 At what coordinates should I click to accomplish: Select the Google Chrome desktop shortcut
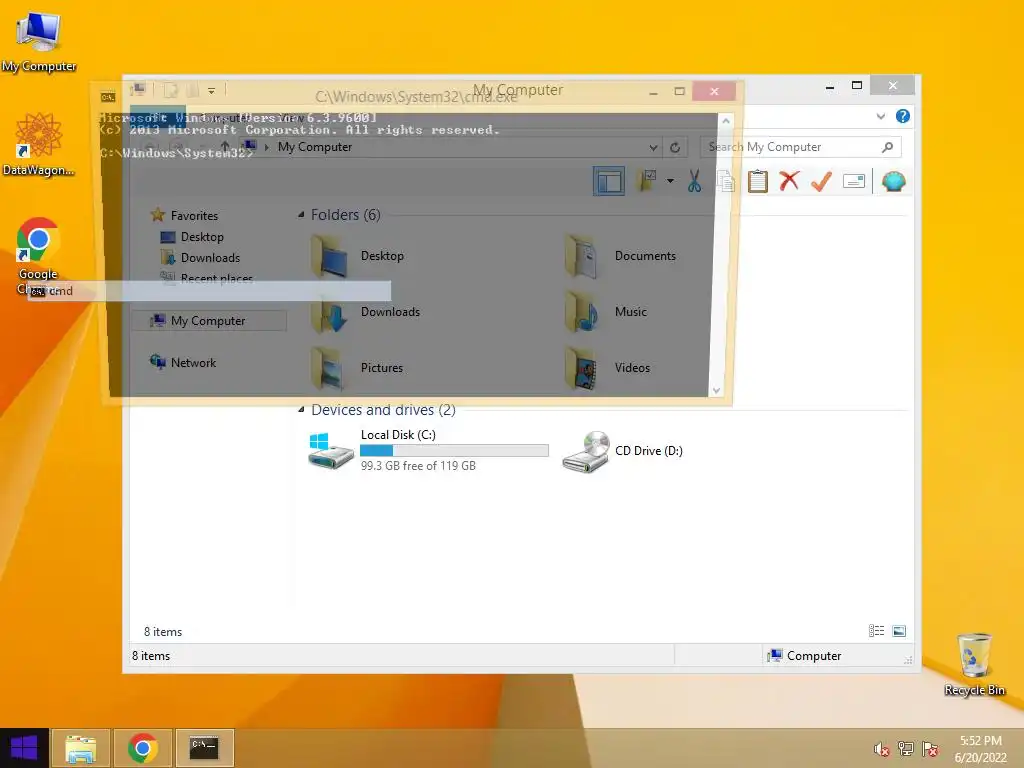(38, 255)
